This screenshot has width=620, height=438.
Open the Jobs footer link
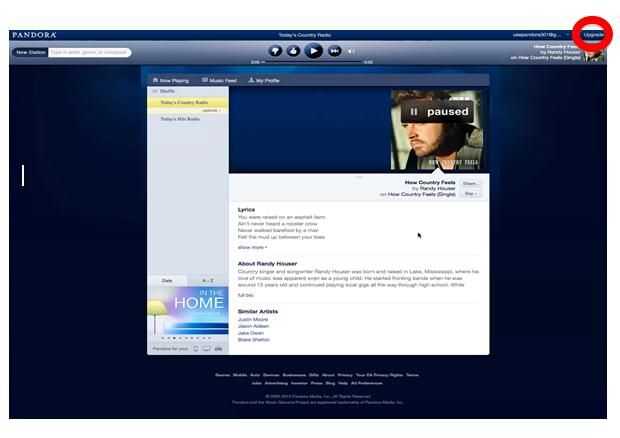pos(257,383)
